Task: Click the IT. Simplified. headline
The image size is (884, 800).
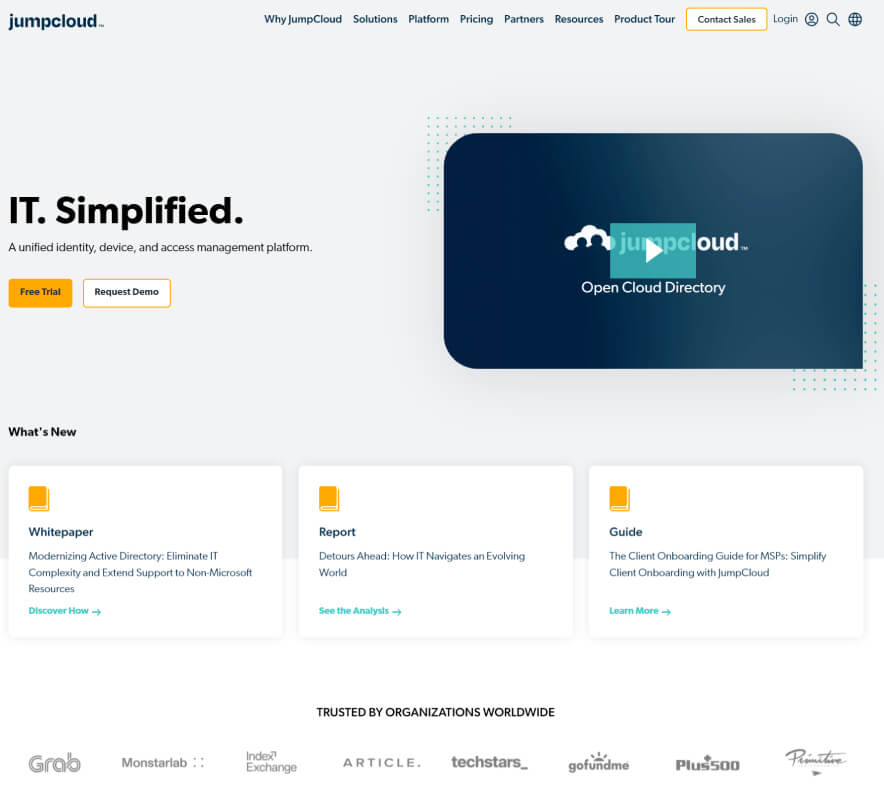Action: [126, 211]
